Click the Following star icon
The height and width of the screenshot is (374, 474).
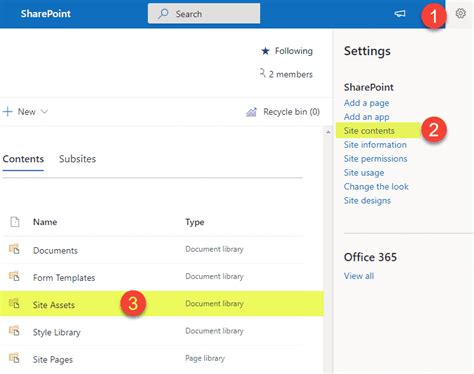265,51
